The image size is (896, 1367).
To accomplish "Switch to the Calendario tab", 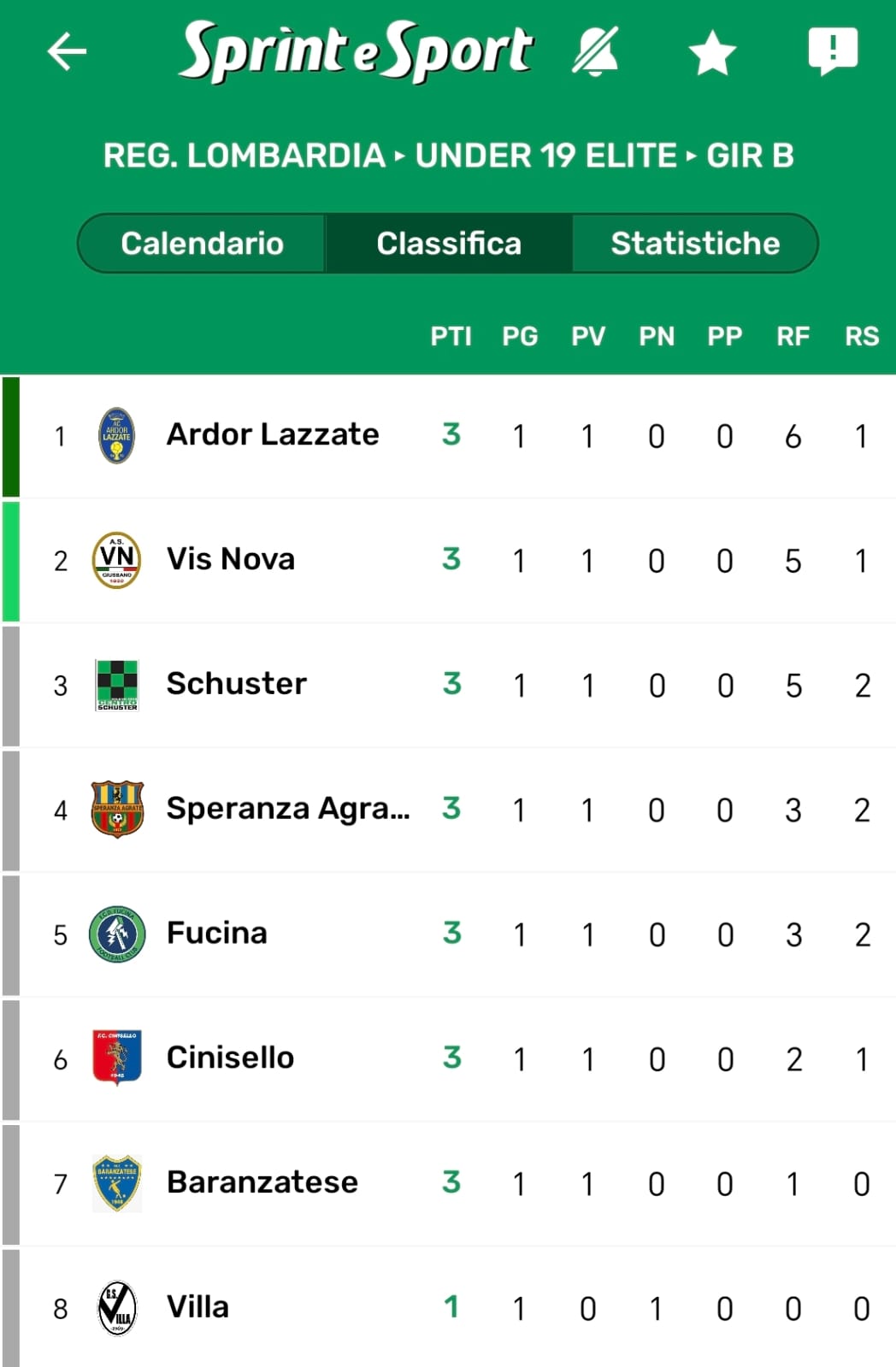I will [x=202, y=244].
